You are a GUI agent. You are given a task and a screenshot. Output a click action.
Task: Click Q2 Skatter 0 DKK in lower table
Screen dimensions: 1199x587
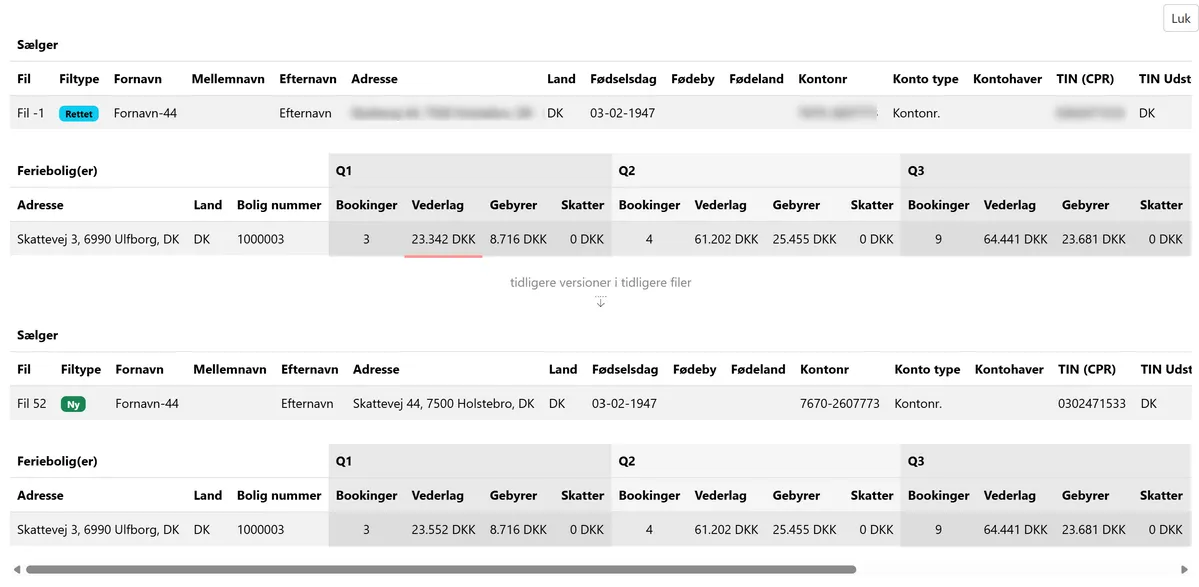(876, 529)
